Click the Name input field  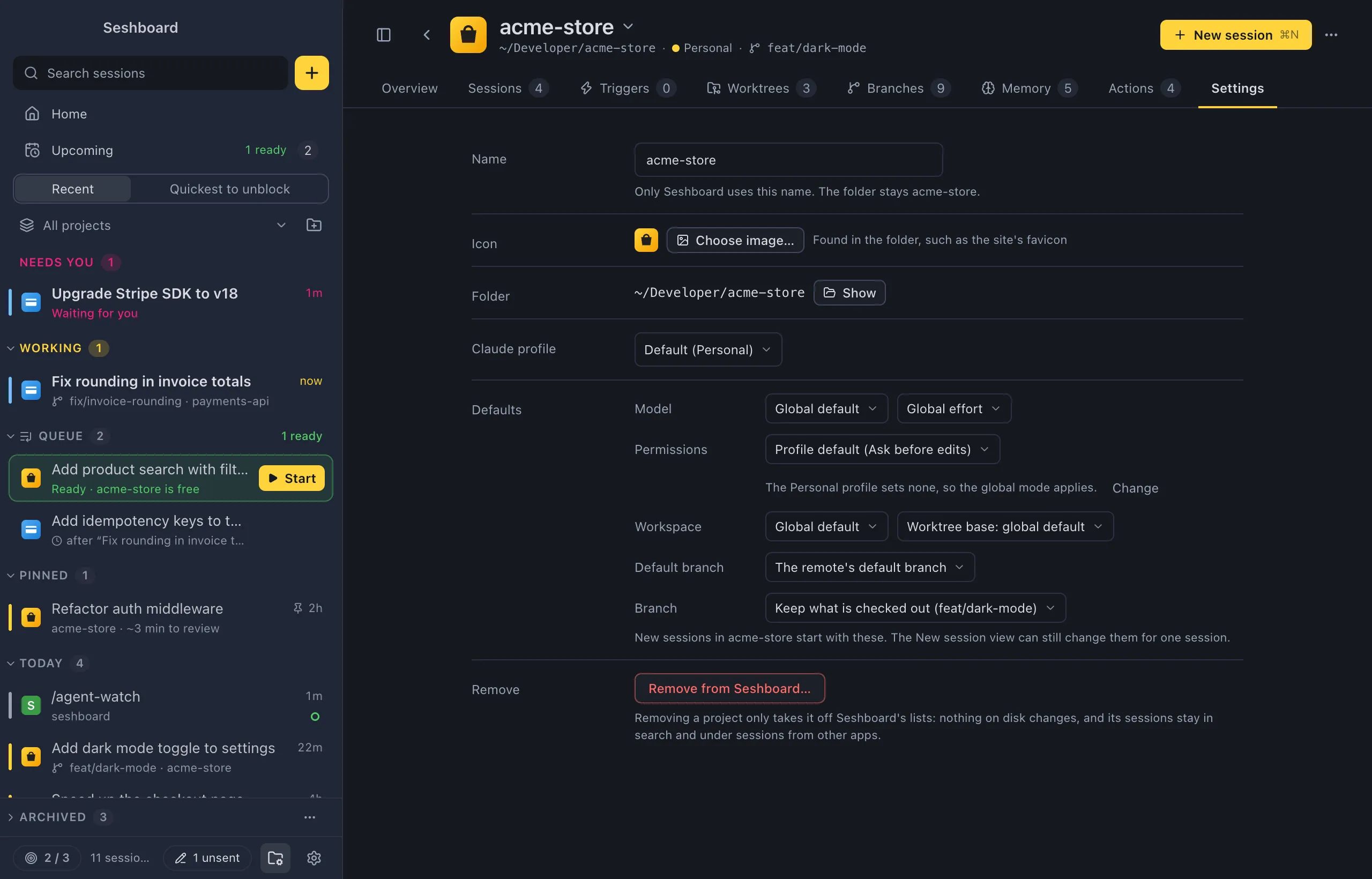[x=788, y=160]
